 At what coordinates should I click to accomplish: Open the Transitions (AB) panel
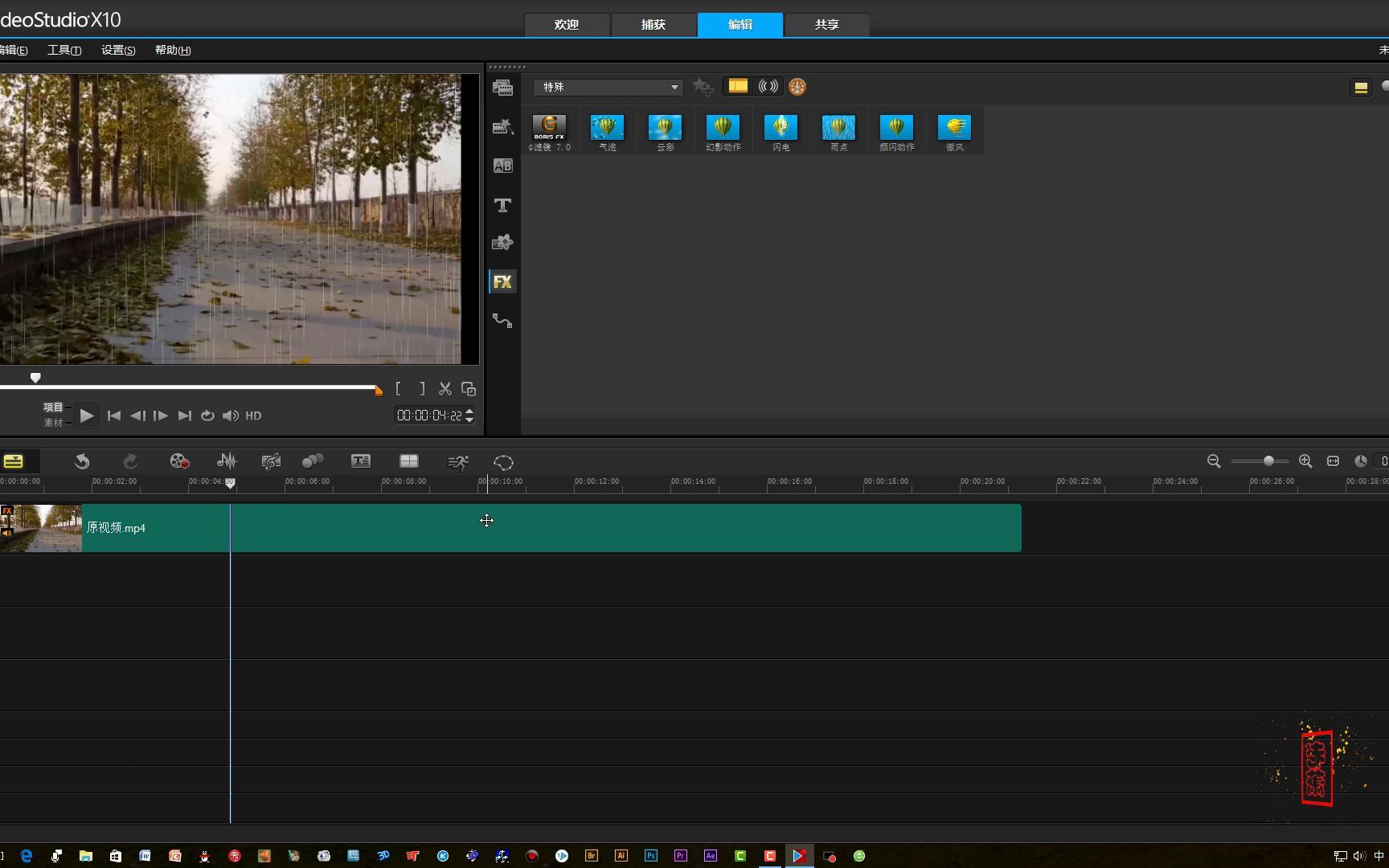pyautogui.click(x=502, y=166)
